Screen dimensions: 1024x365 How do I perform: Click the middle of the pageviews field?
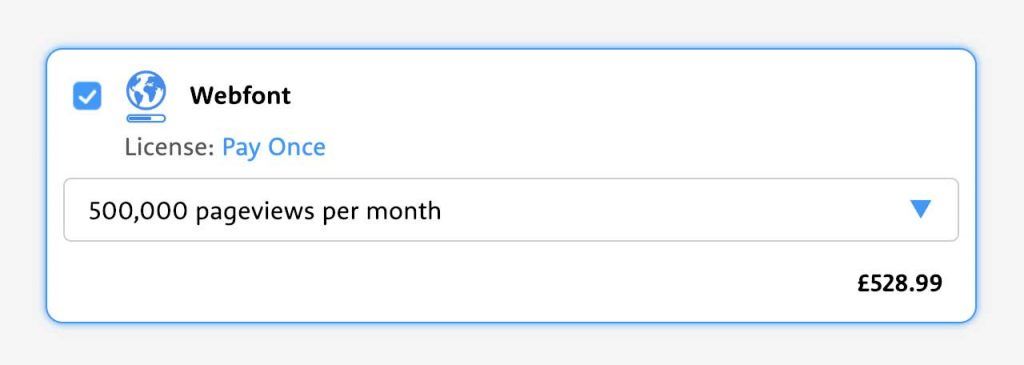(x=511, y=210)
